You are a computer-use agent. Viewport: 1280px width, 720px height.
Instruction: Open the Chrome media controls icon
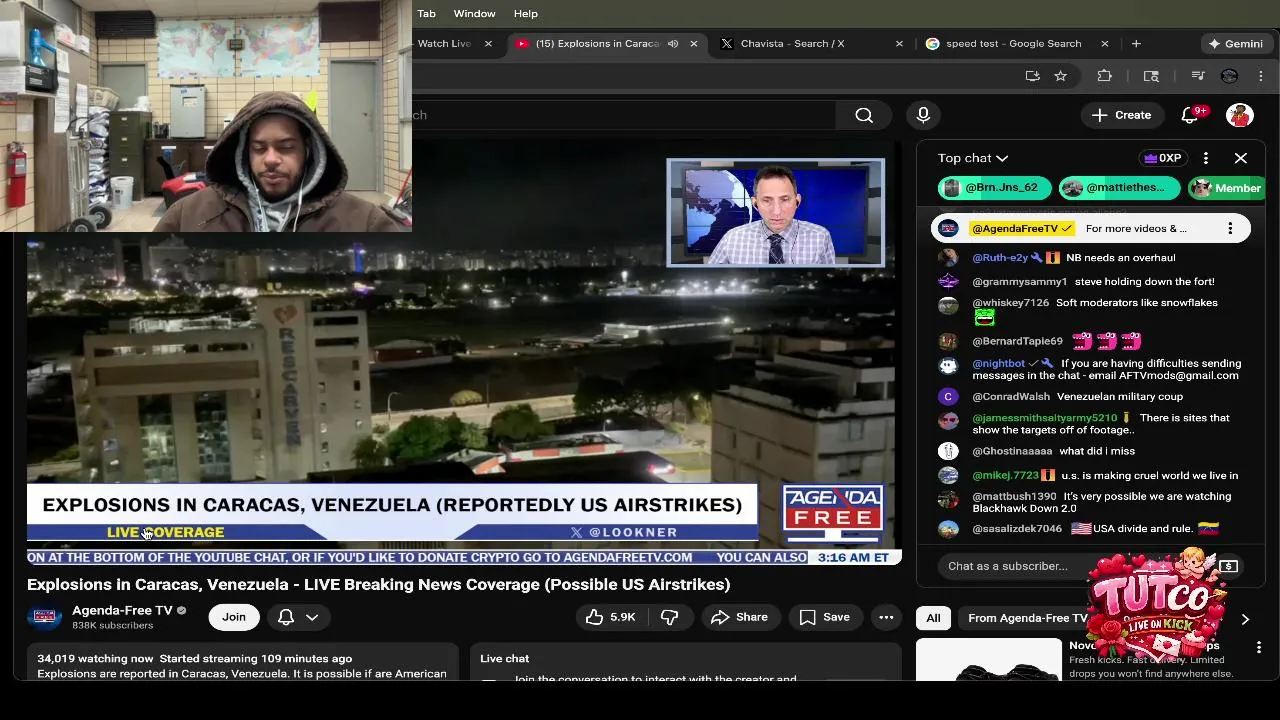(x=1198, y=76)
